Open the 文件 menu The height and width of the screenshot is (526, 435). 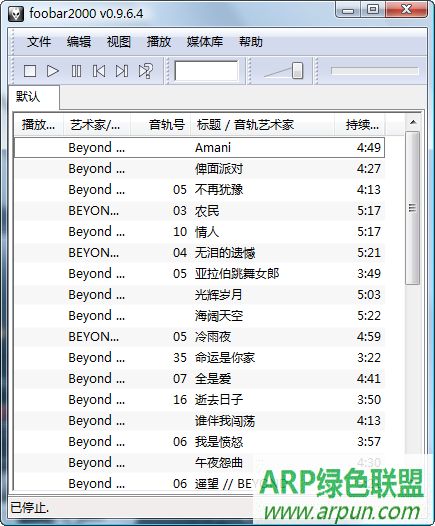(x=39, y=42)
